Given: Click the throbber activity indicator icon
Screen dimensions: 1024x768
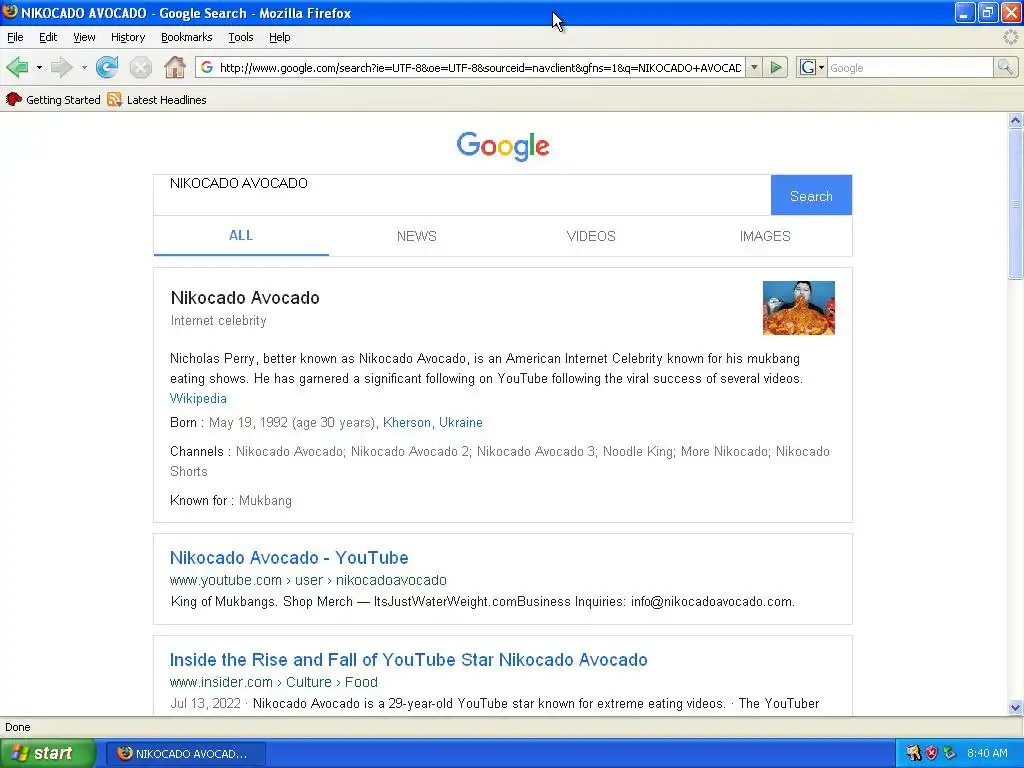Looking at the screenshot, I should pos(1010,37).
